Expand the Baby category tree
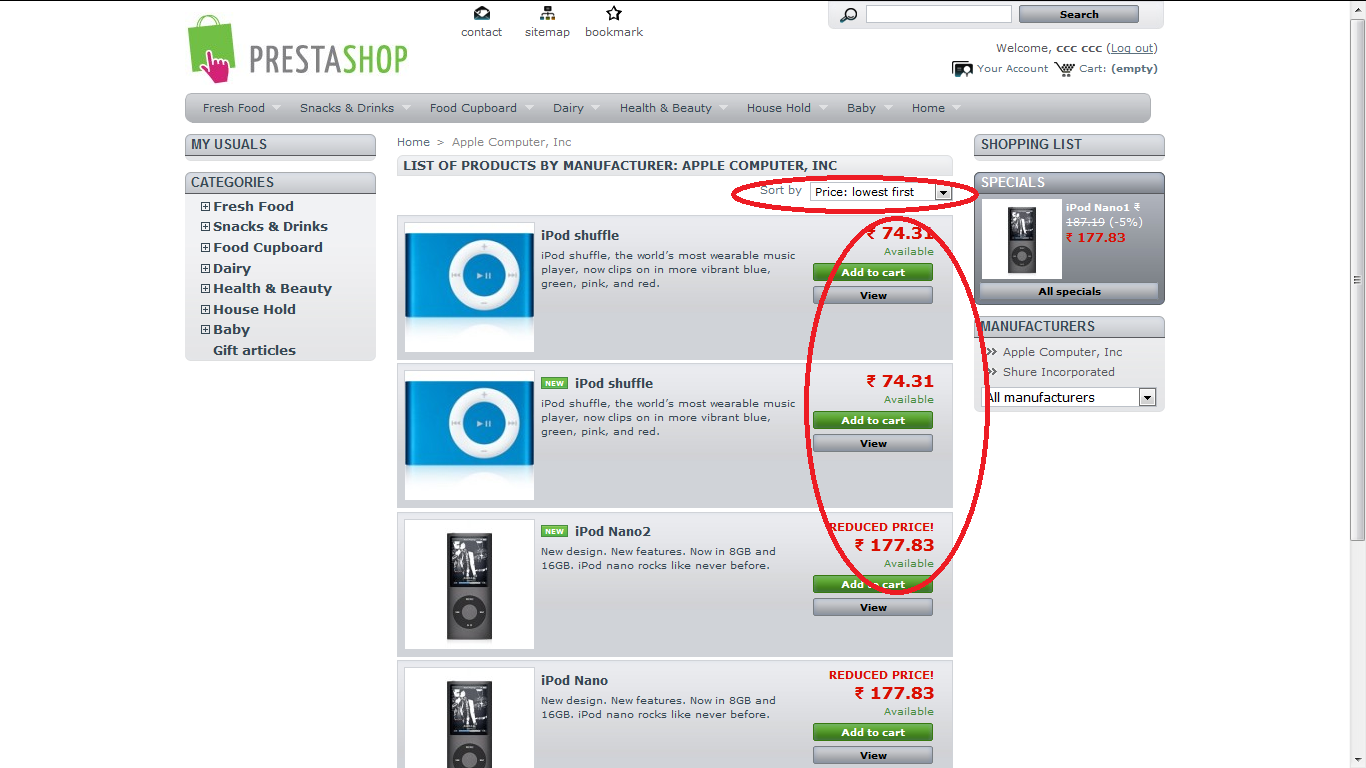1366x768 pixels. click(205, 330)
